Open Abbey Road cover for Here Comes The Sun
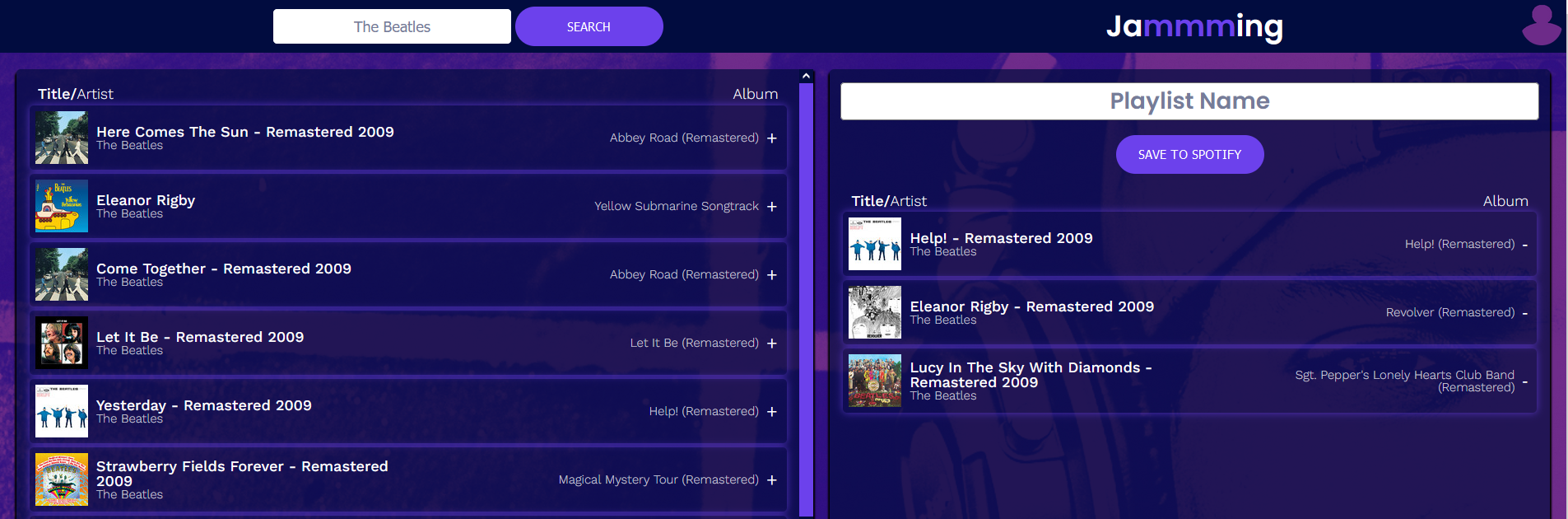This screenshot has width=1568, height=519. click(x=62, y=138)
